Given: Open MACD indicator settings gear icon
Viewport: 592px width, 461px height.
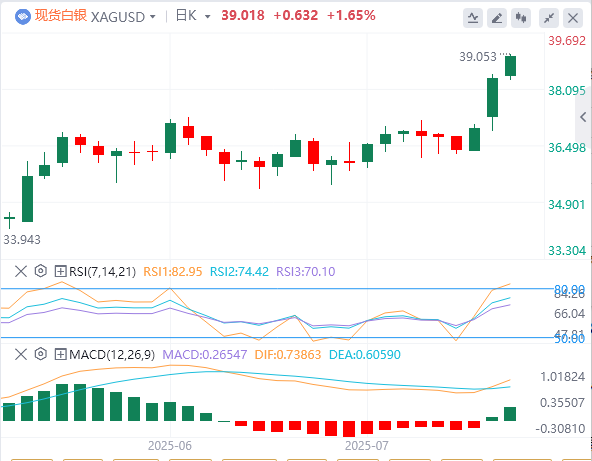Looking at the screenshot, I should [x=40, y=354].
